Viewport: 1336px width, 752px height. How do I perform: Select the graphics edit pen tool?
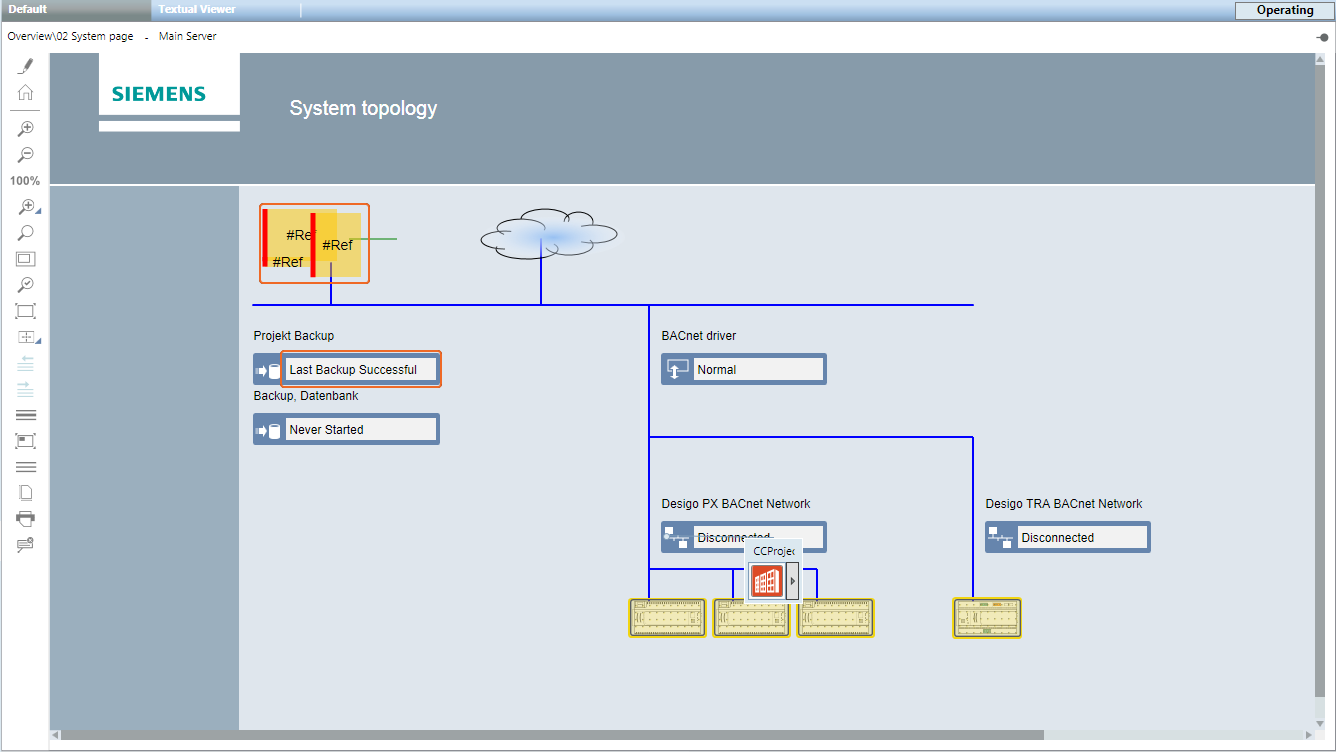[x=25, y=64]
